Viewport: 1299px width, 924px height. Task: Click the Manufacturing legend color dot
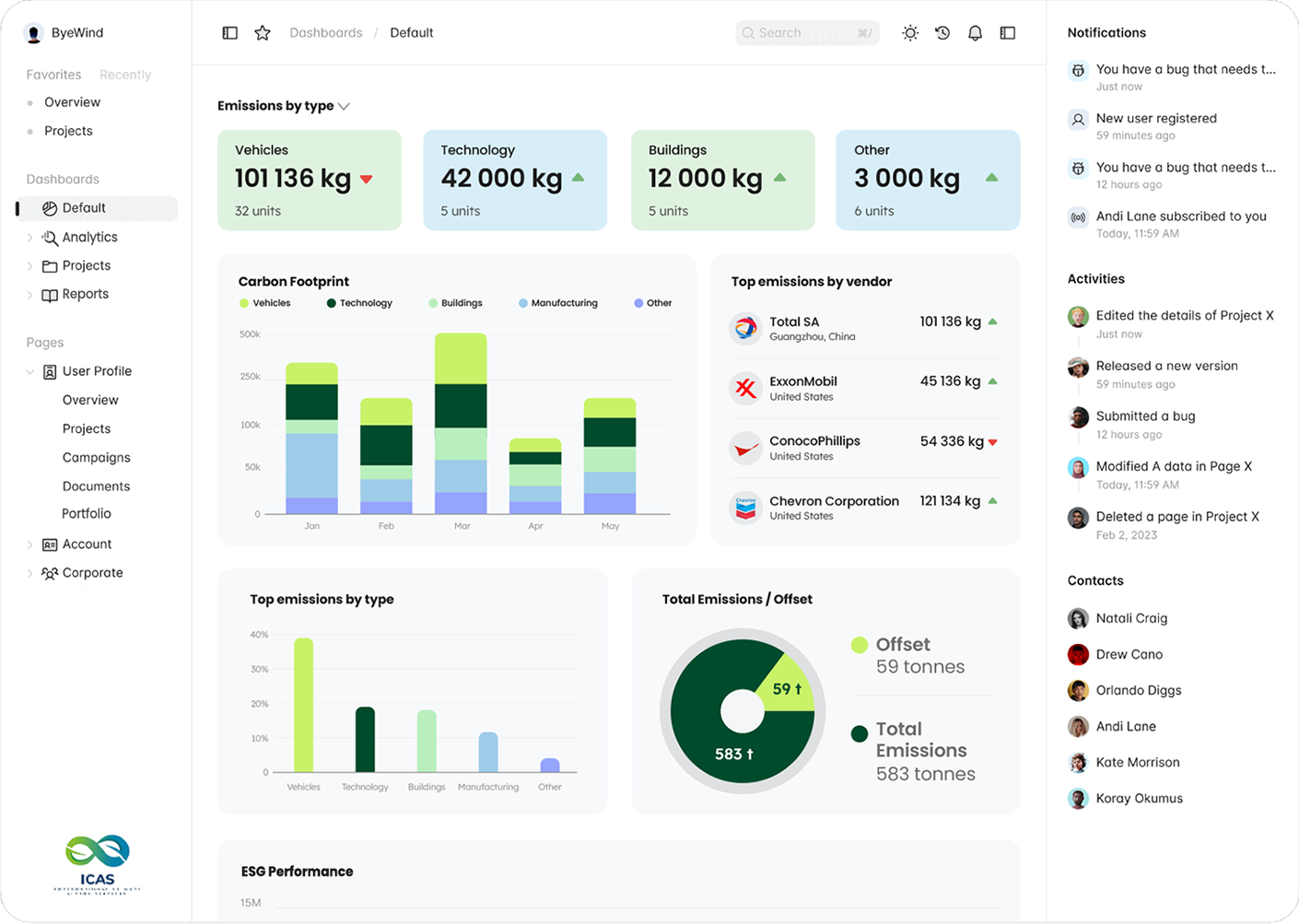click(x=523, y=303)
